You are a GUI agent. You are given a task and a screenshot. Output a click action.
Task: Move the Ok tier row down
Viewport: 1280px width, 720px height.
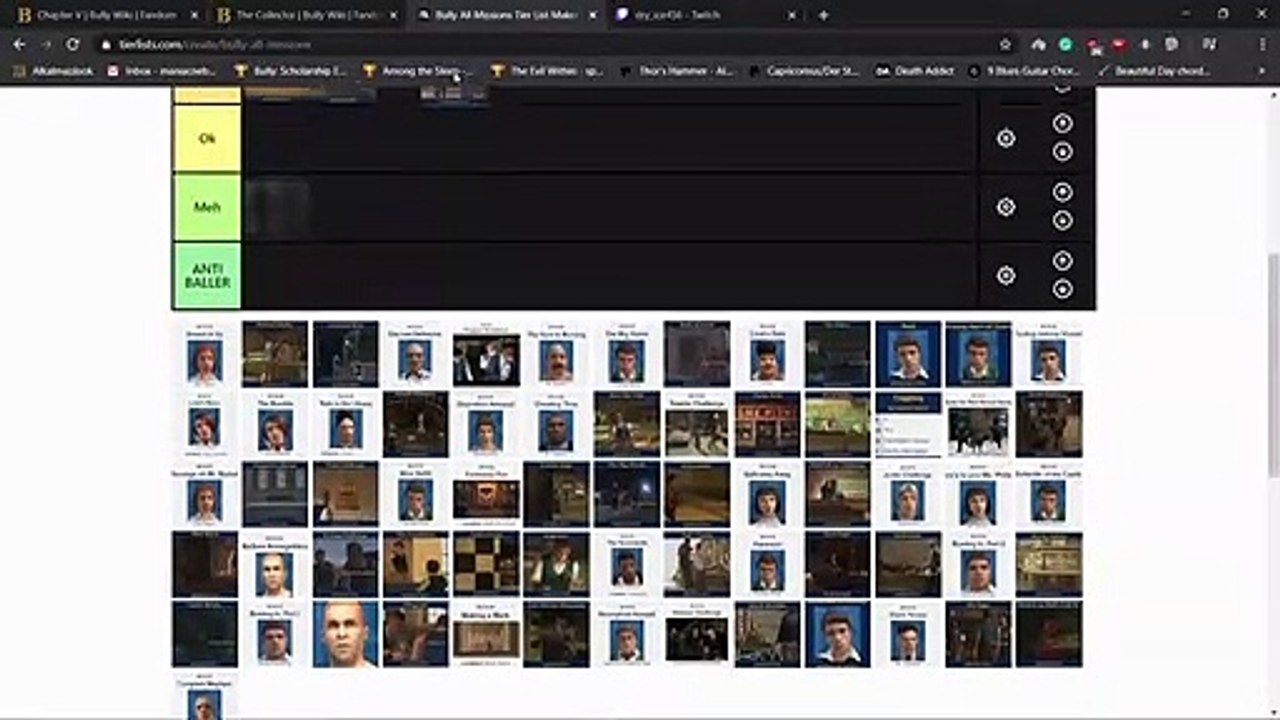click(1062, 151)
